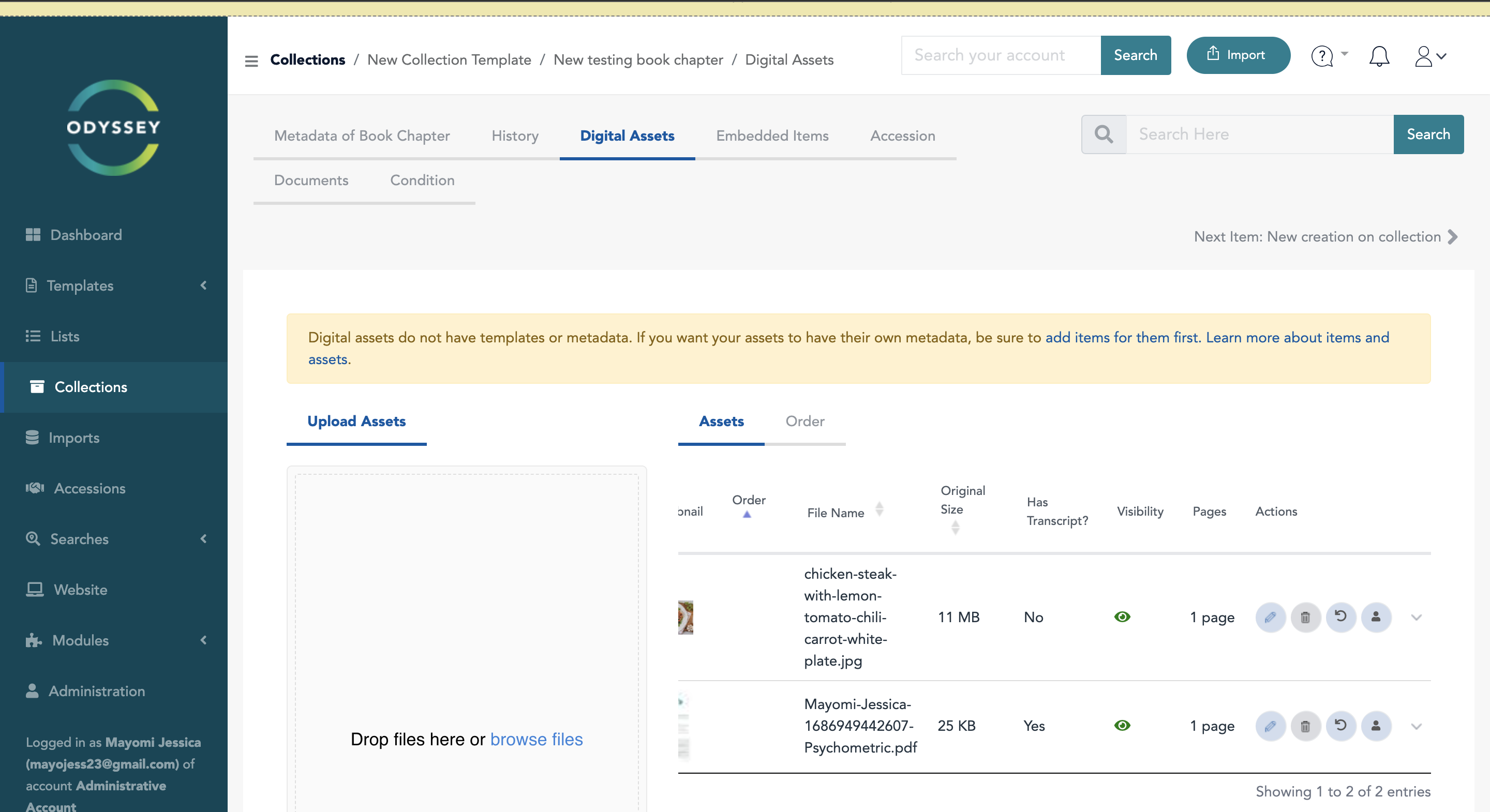The width and height of the screenshot is (1490, 812).
Task: Toggle visibility eye for chicken-steak jpg
Action: pyautogui.click(x=1122, y=617)
